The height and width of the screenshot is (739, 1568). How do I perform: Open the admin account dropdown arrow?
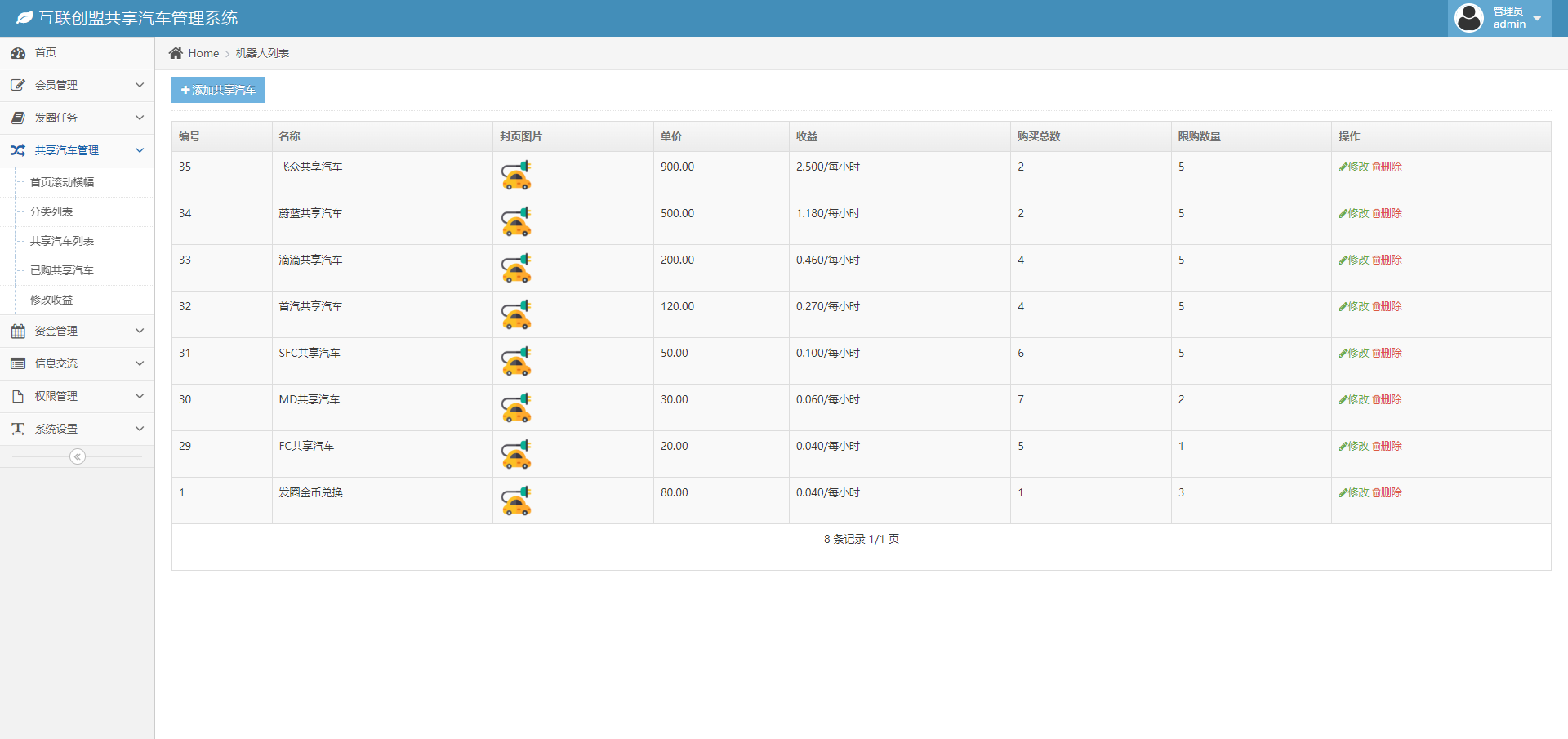(1537, 19)
